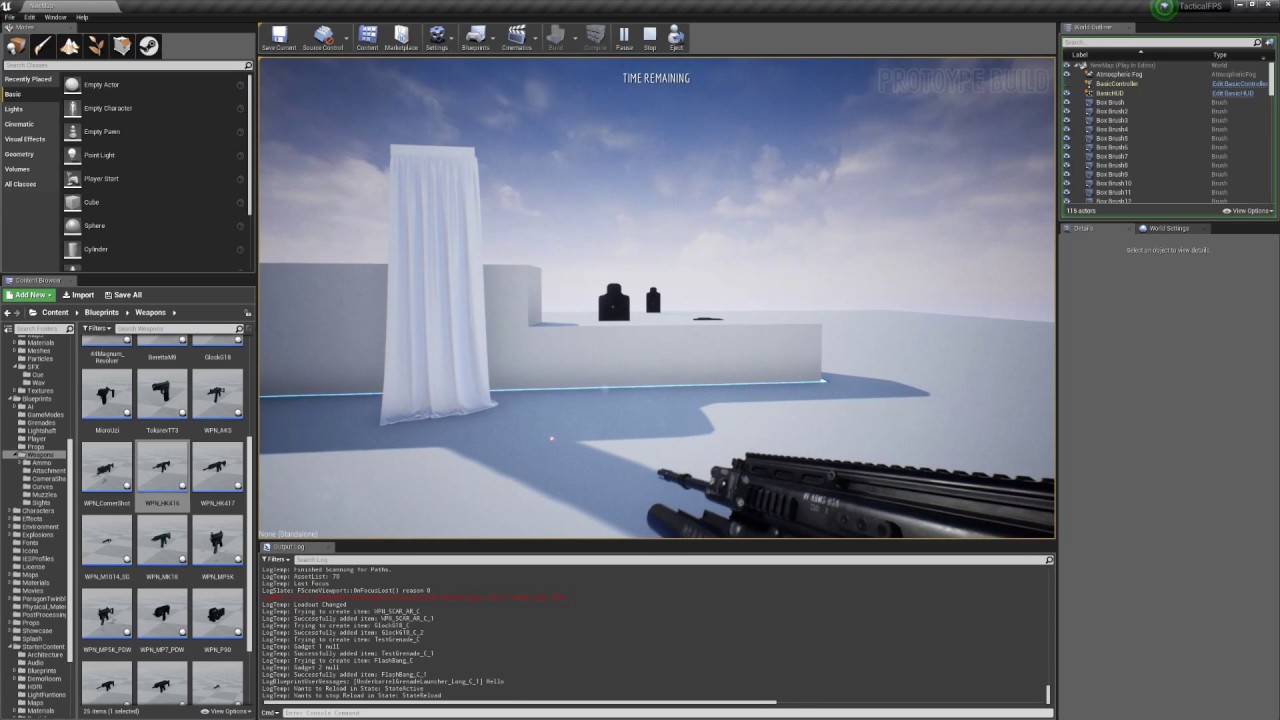The height and width of the screenshot is (720, 1280).
Task: Open View Options in World Outliner
Action: click(1249, 211)
